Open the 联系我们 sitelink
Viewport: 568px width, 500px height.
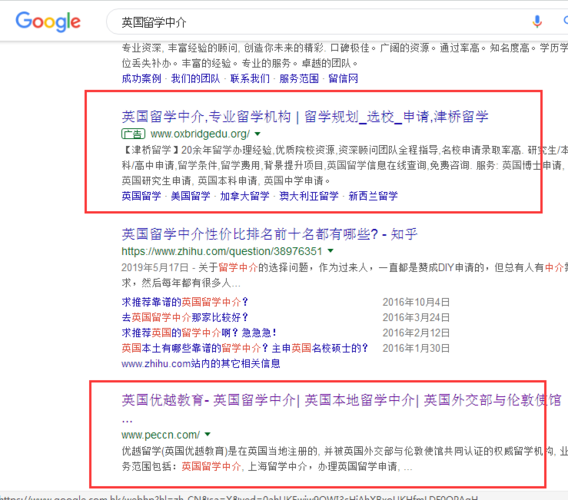(250, 79)
